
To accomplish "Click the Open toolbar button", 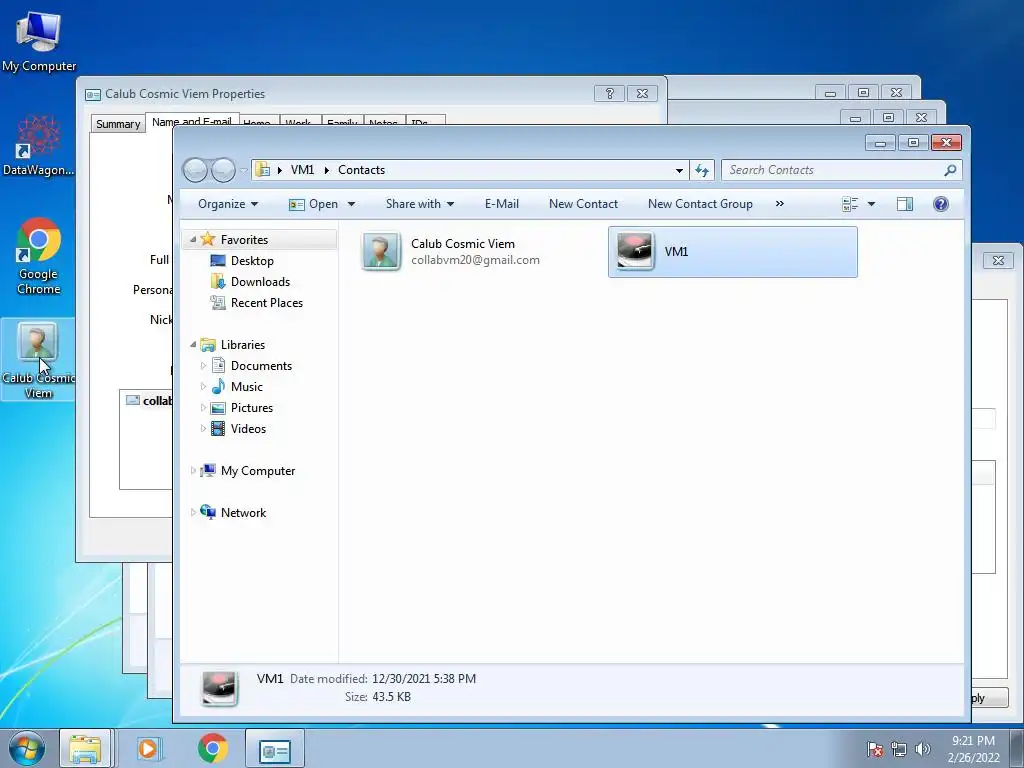I will [314, 204].
